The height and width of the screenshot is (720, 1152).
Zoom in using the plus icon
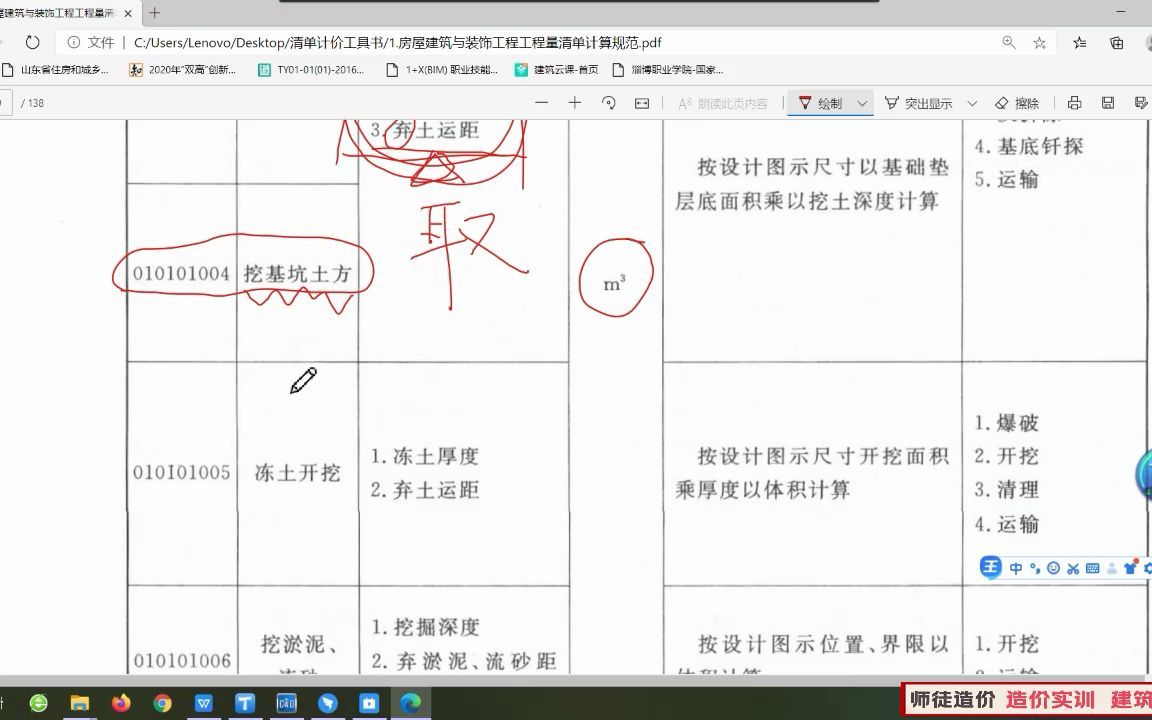click(x=573, y=102)
